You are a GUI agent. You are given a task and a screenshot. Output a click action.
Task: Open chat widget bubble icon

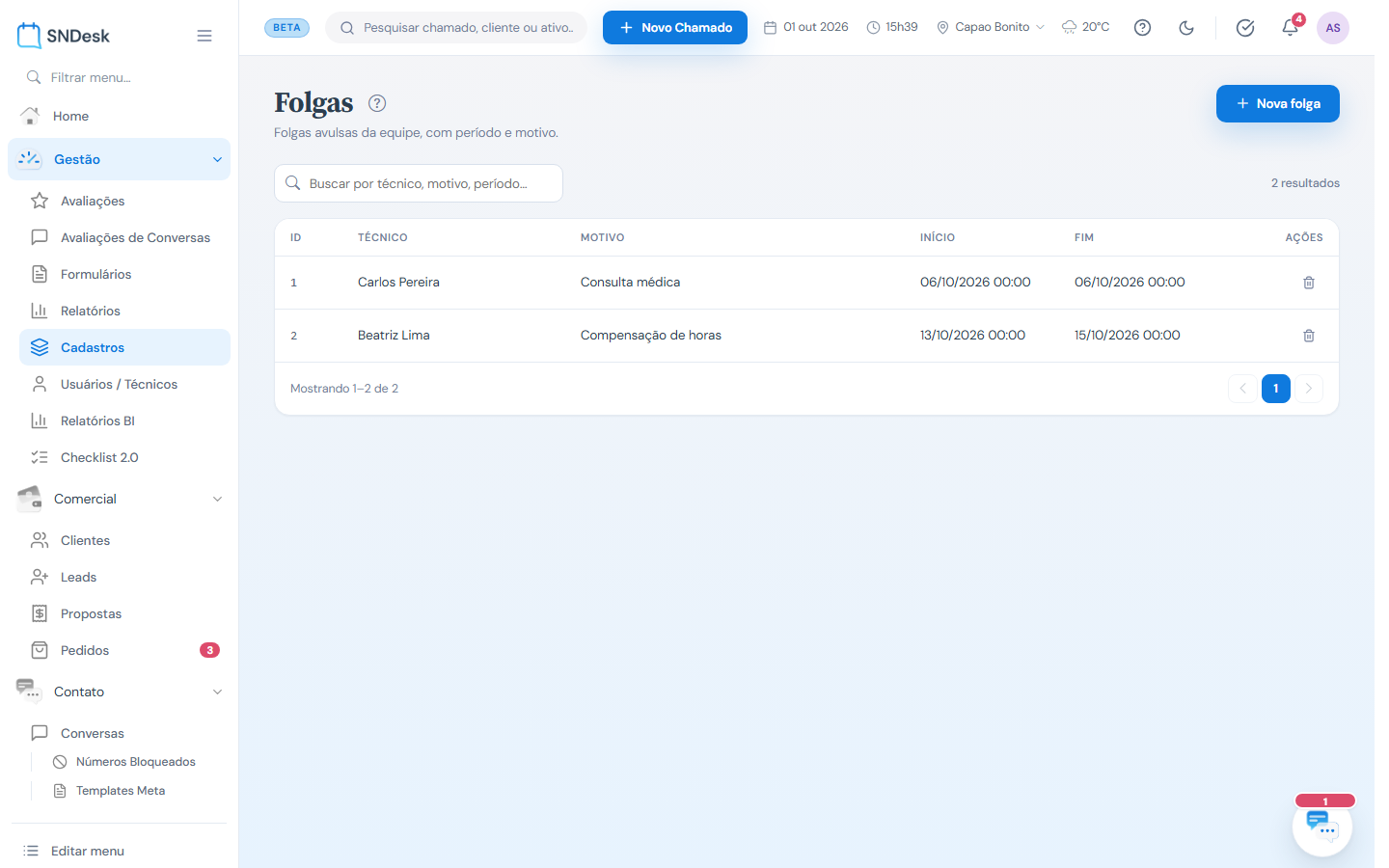[x=1322, y=826]
